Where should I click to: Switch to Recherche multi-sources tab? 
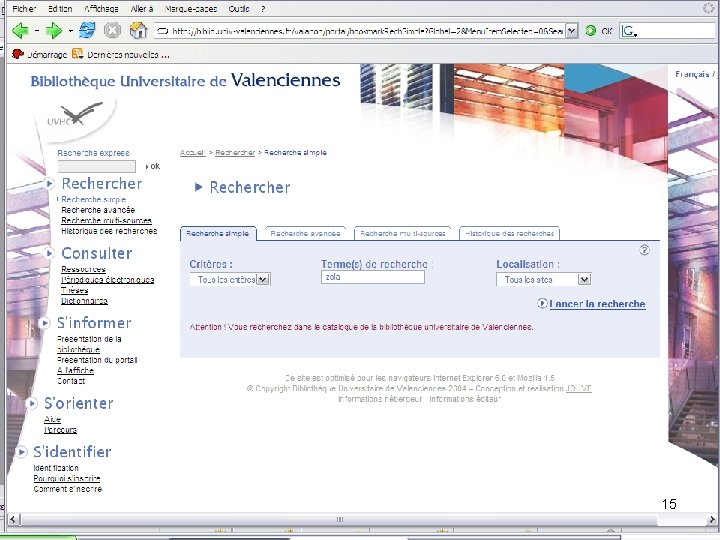tap(403, 233)
